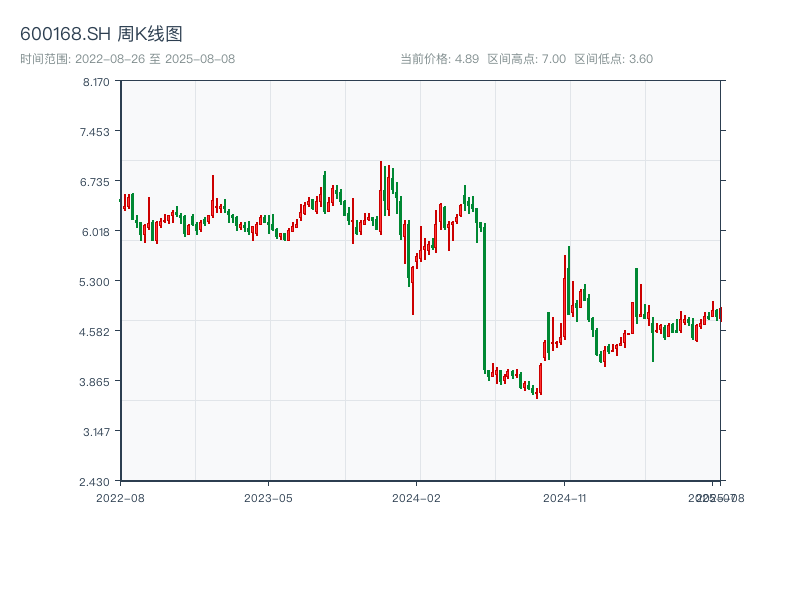Click the last candlestick at the chart's right edge

pyautogui.click(x=719, y=314)
